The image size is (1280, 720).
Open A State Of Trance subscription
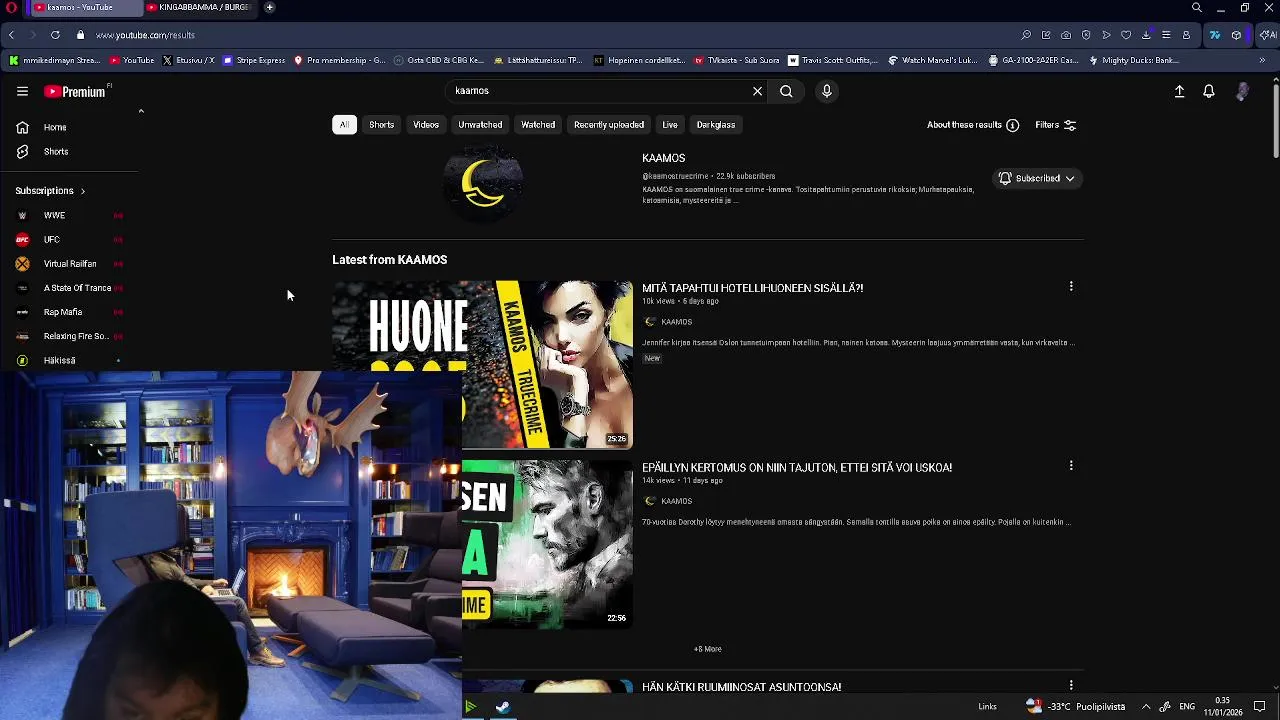(70, 287)
